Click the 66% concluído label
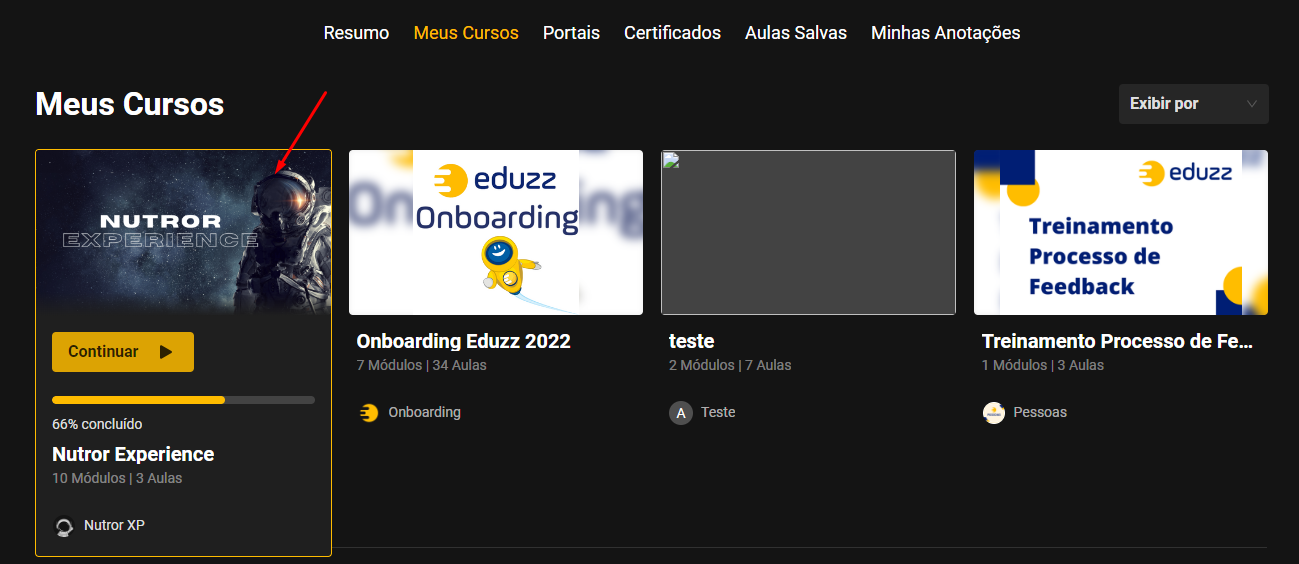The image size is (1299, 564). pos(97,424)
